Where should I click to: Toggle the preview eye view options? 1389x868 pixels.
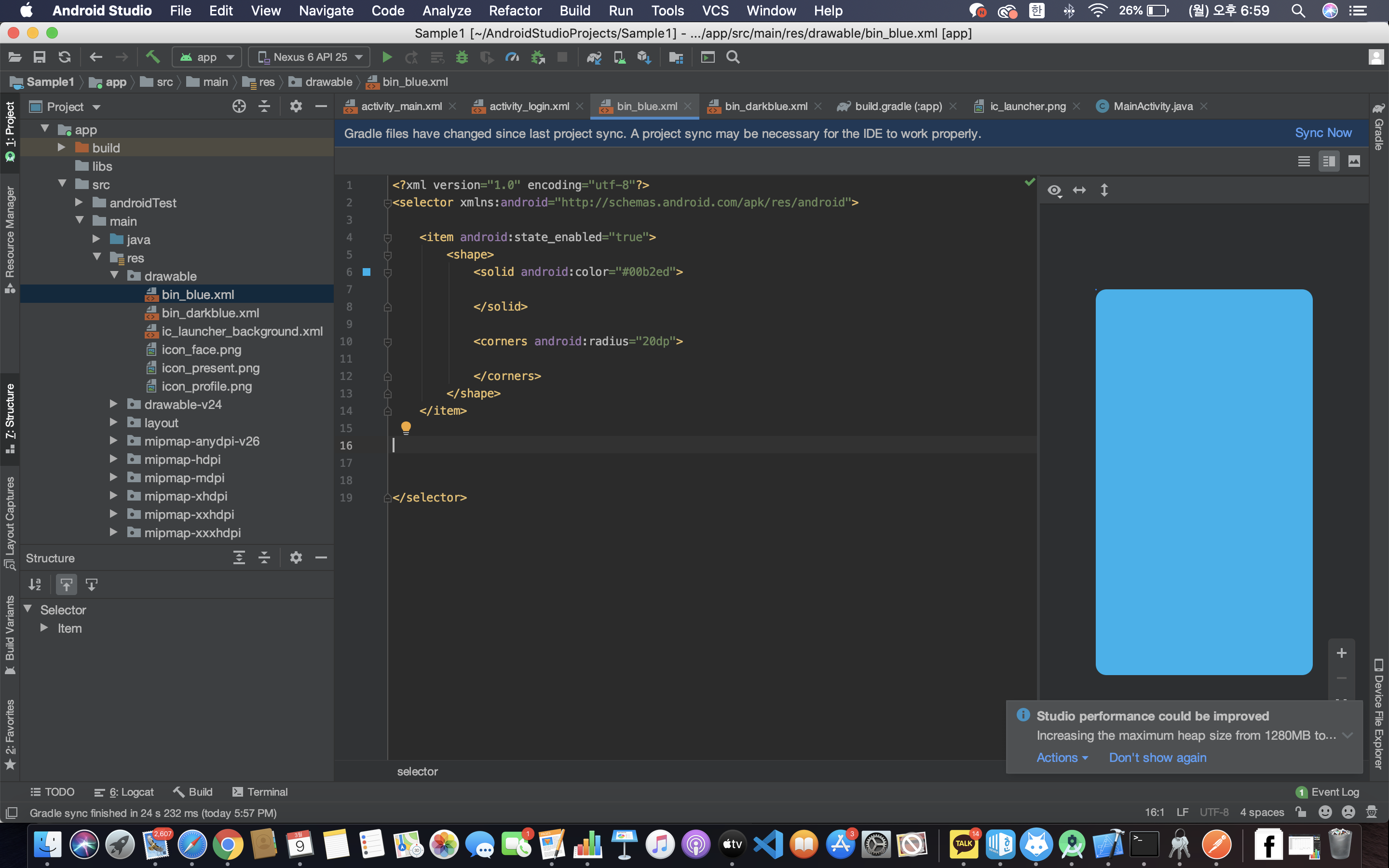click(x=1054, y=190)
